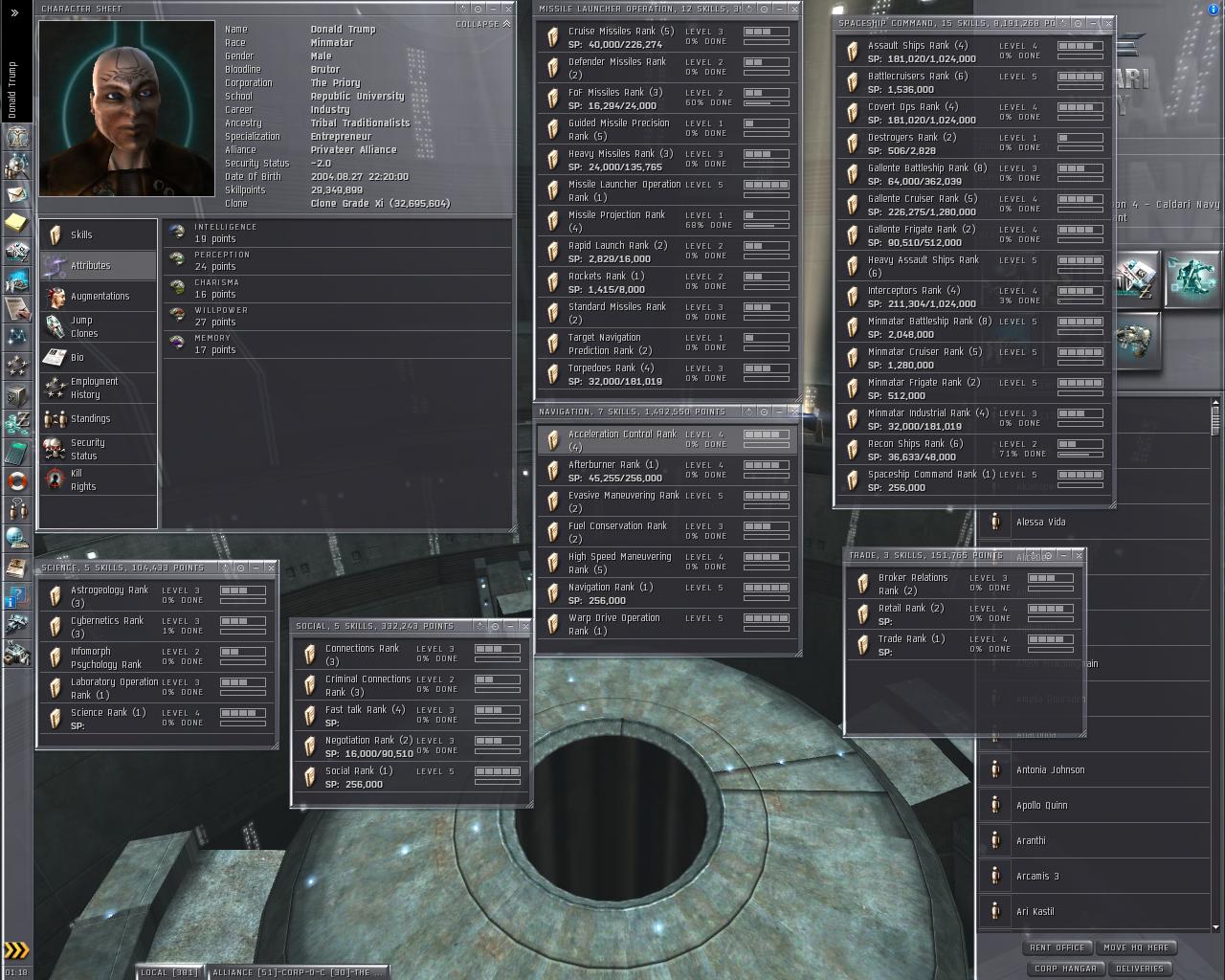Open the star map icon in the sidebar

(16, 337)
